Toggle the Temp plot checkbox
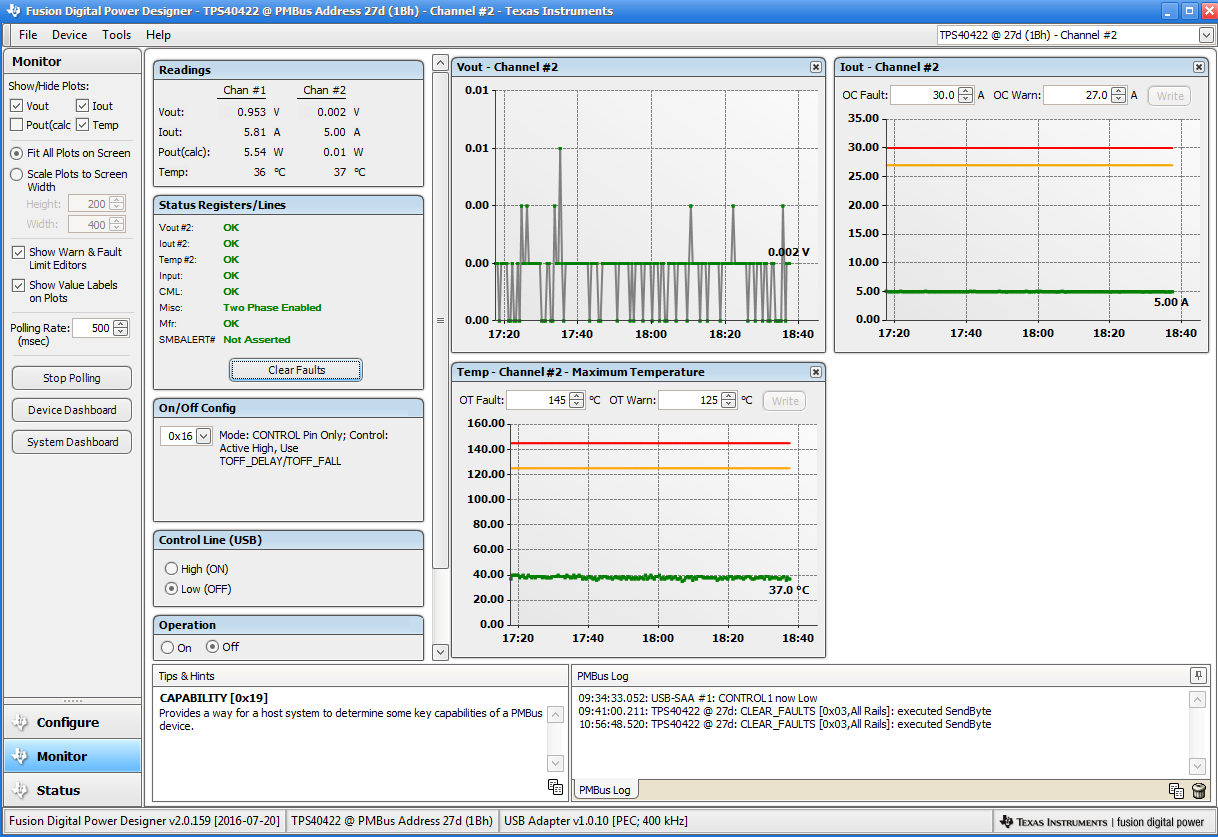This screenshot has width=1218, height=837. point(82,125)
